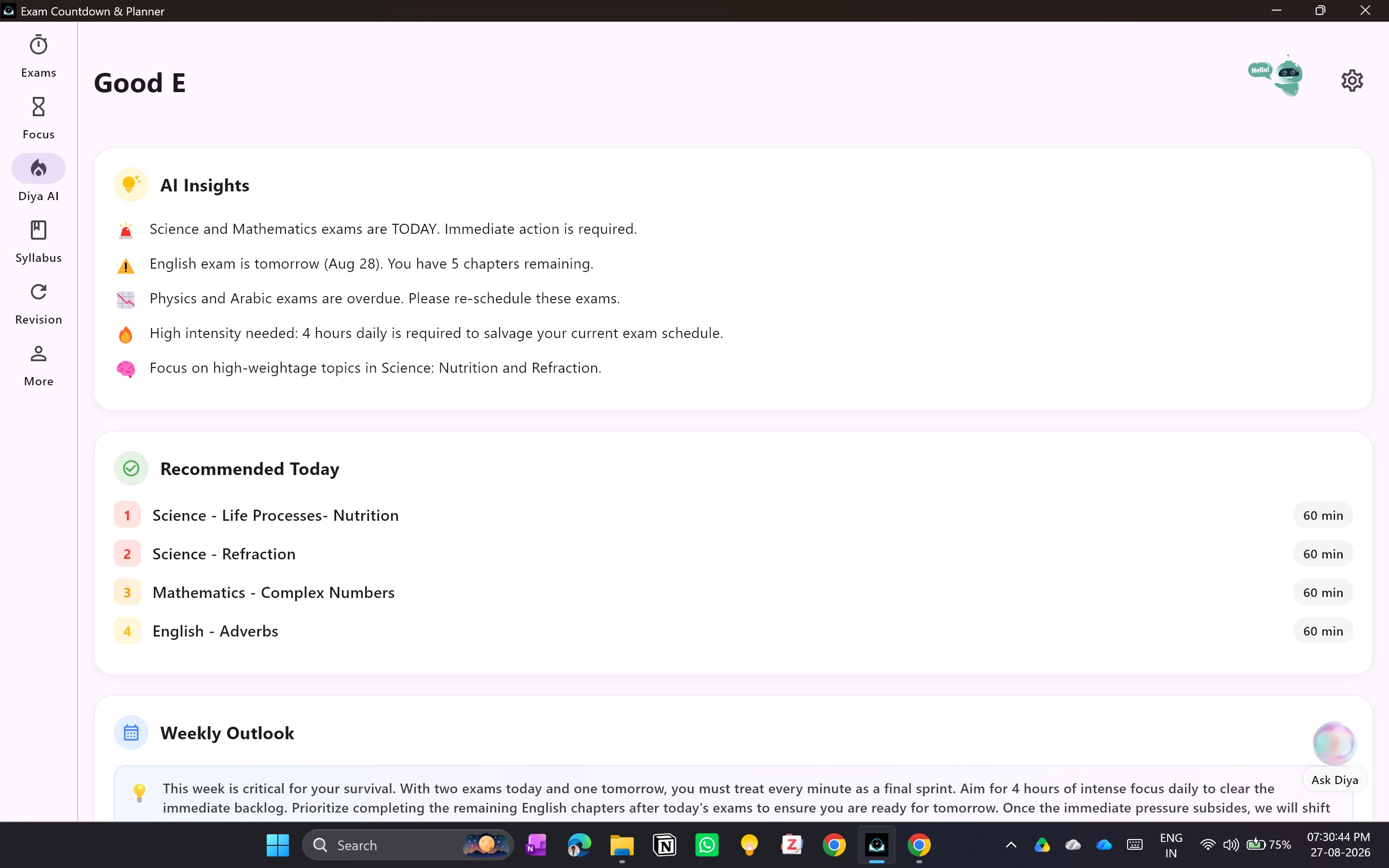Screen dimensions: 1389x868
Task: Click the taskbar clock and date
Action: click(x=1338, y=844)
